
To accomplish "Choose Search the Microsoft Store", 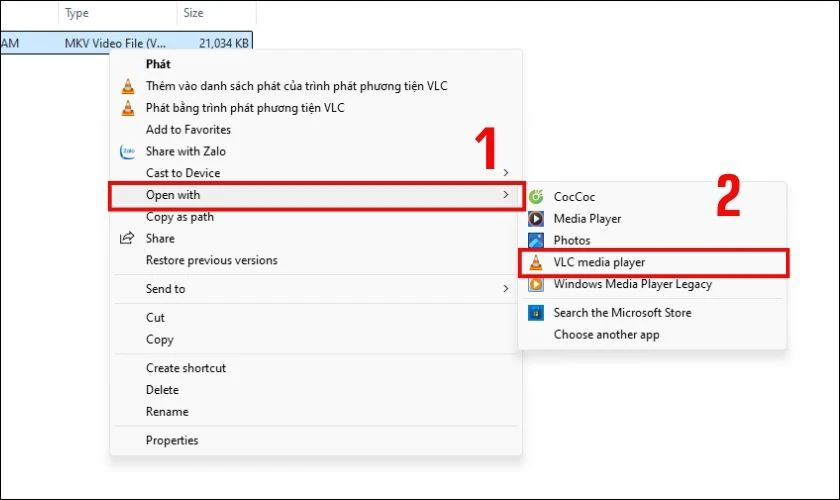I will pyautogui.click(x=652, y=312).
